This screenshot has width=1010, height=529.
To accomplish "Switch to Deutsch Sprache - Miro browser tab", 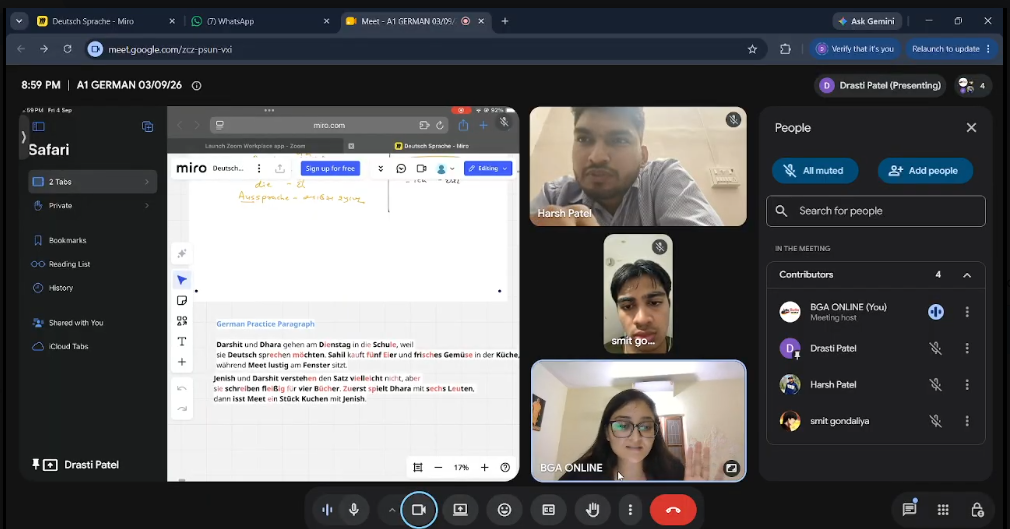I will [107, 21].
